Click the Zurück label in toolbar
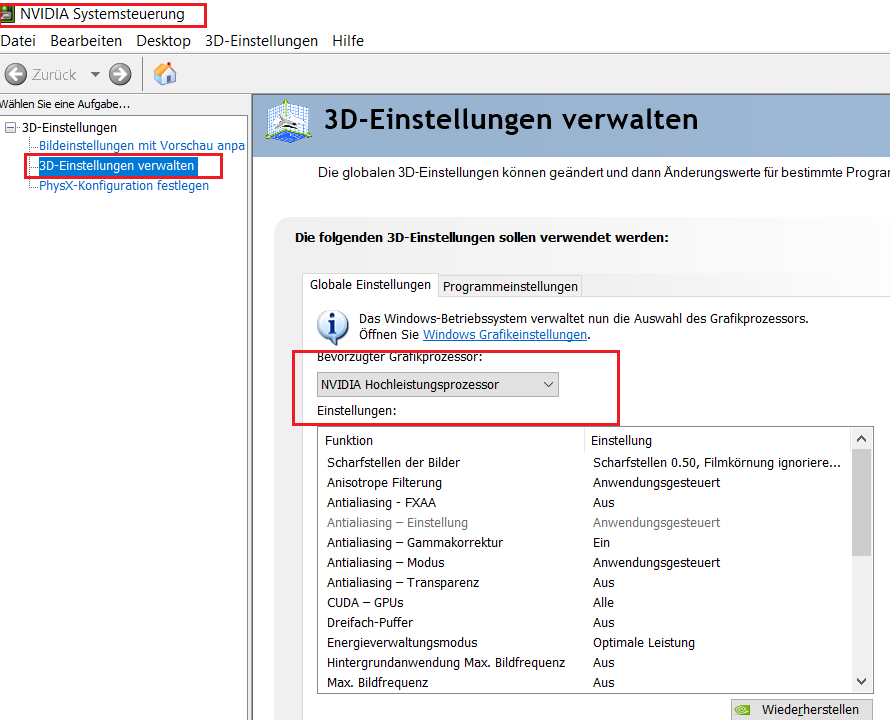 point(54,74)
